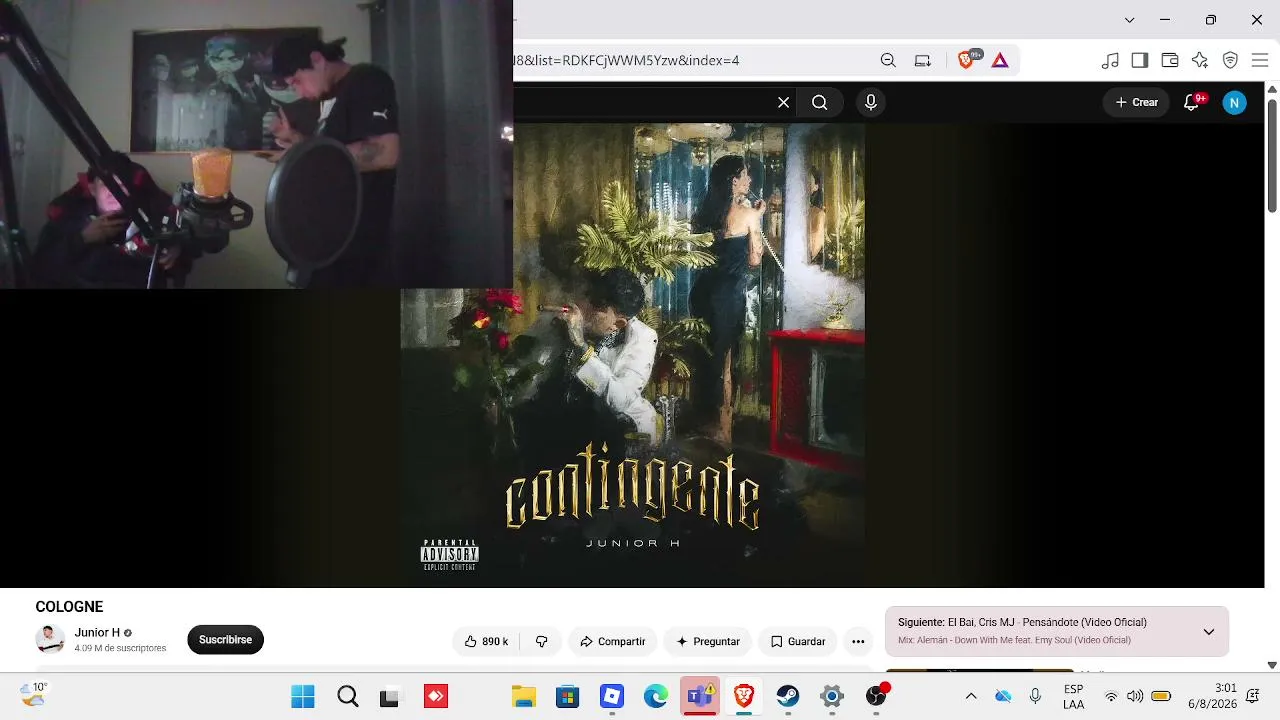Toggle the browser sidebar panel
This screenshot has height=720, width=1280.
coord(1140,60)
